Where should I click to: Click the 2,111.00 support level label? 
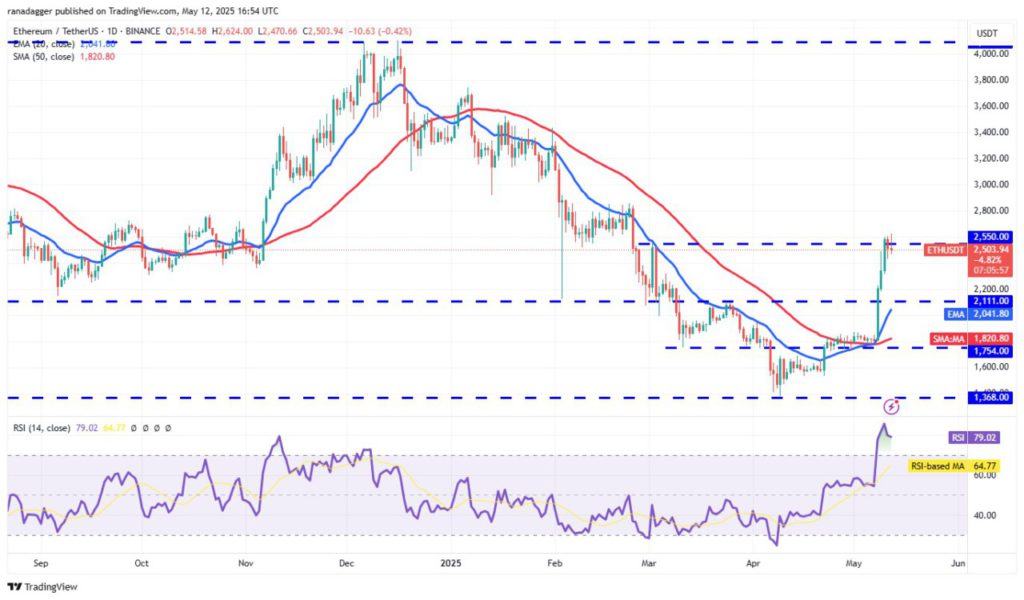991,300
